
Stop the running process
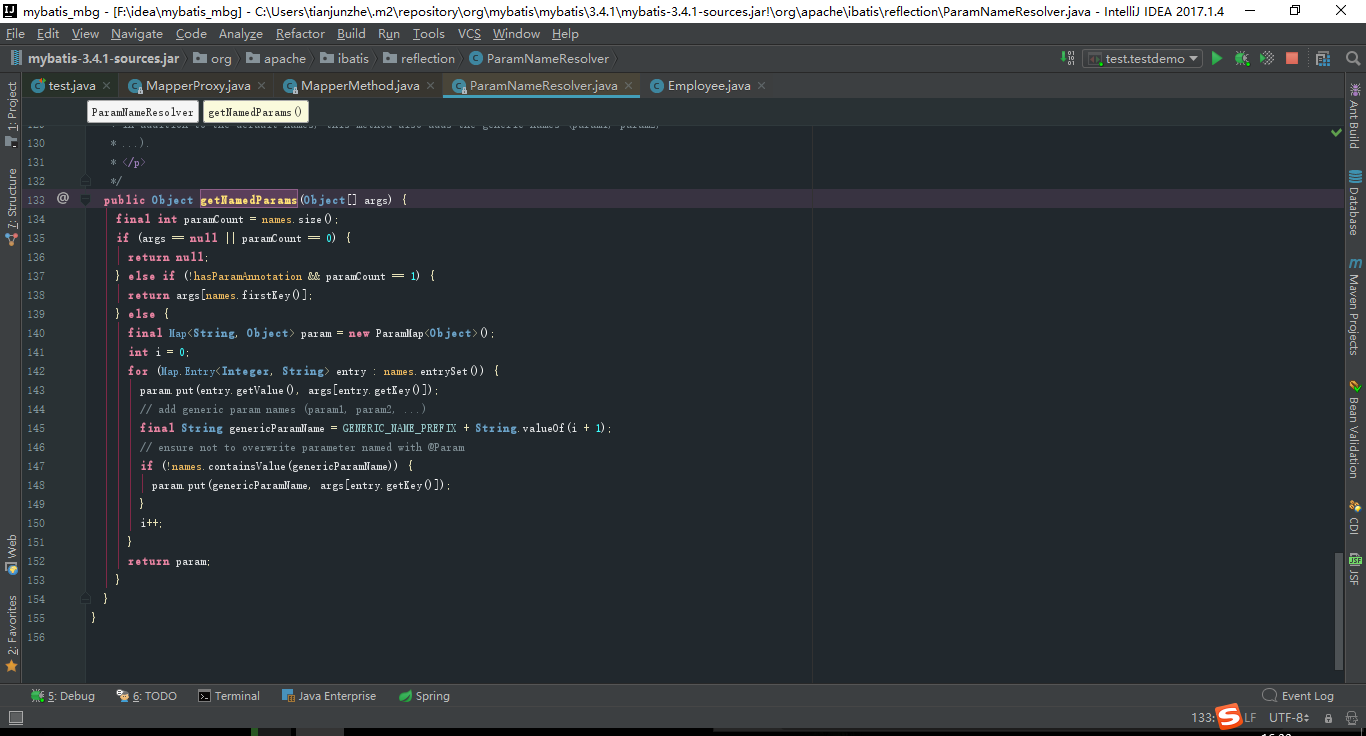(x=1291, y=58)
